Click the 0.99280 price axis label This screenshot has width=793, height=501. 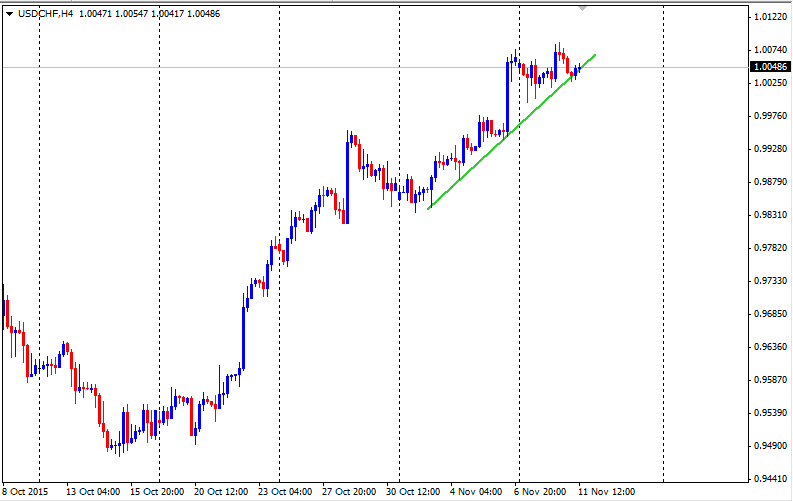coord(770,149)
